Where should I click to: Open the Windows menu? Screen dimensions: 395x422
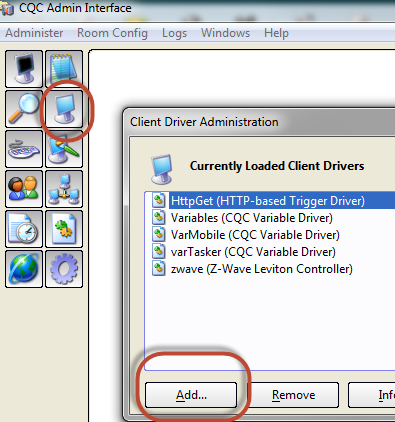225,33
